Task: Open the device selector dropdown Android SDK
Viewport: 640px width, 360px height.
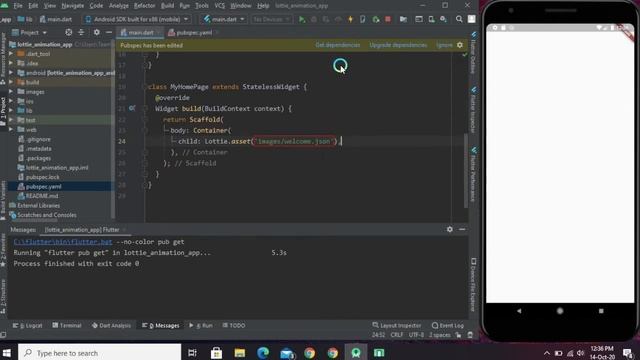Action: (137, 19)
